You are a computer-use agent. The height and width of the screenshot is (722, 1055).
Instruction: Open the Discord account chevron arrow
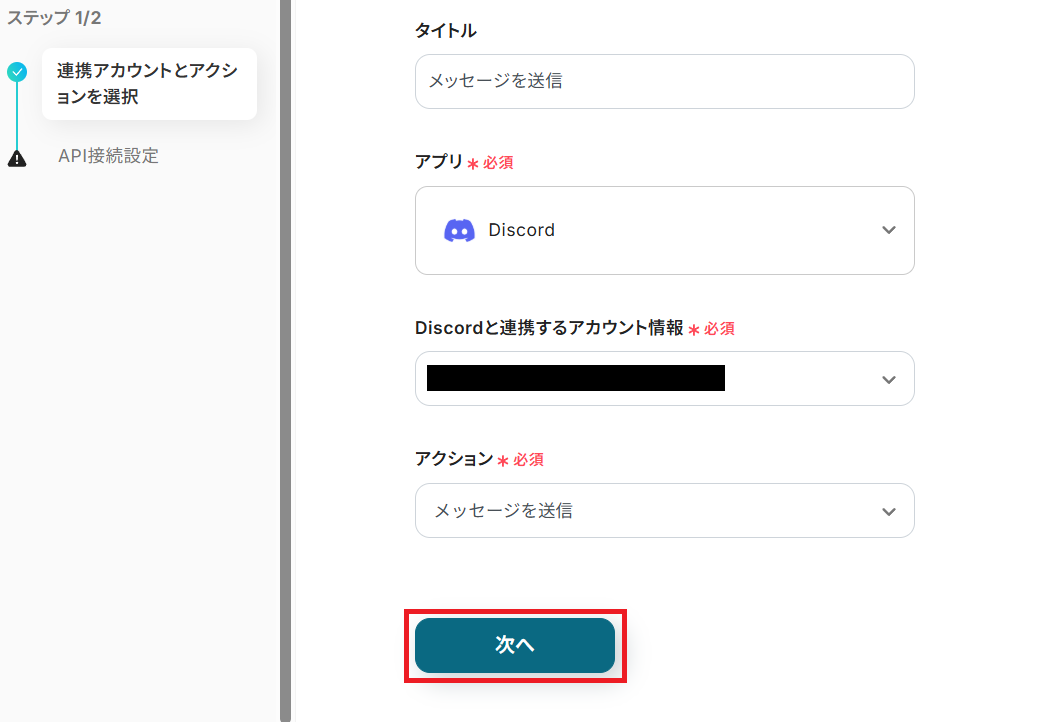pyautogui.click(x=888, y=380)
